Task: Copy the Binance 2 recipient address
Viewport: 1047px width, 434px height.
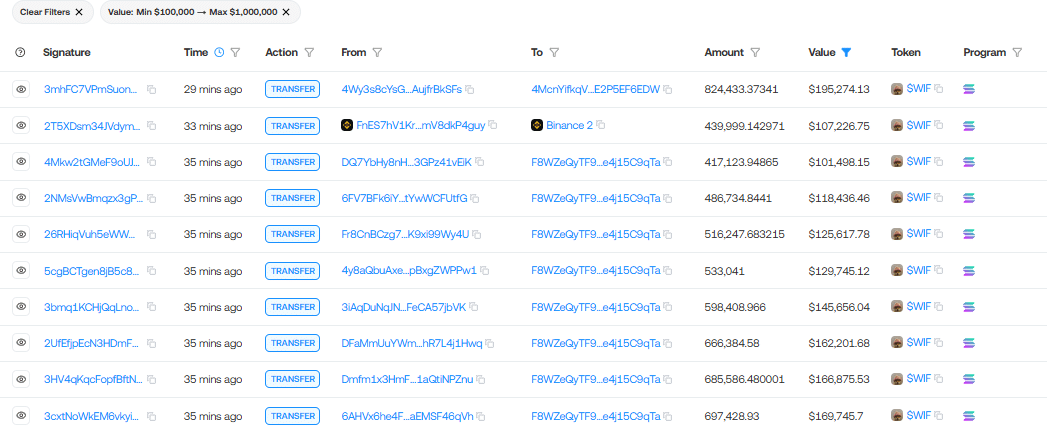Action: (600, 125)
